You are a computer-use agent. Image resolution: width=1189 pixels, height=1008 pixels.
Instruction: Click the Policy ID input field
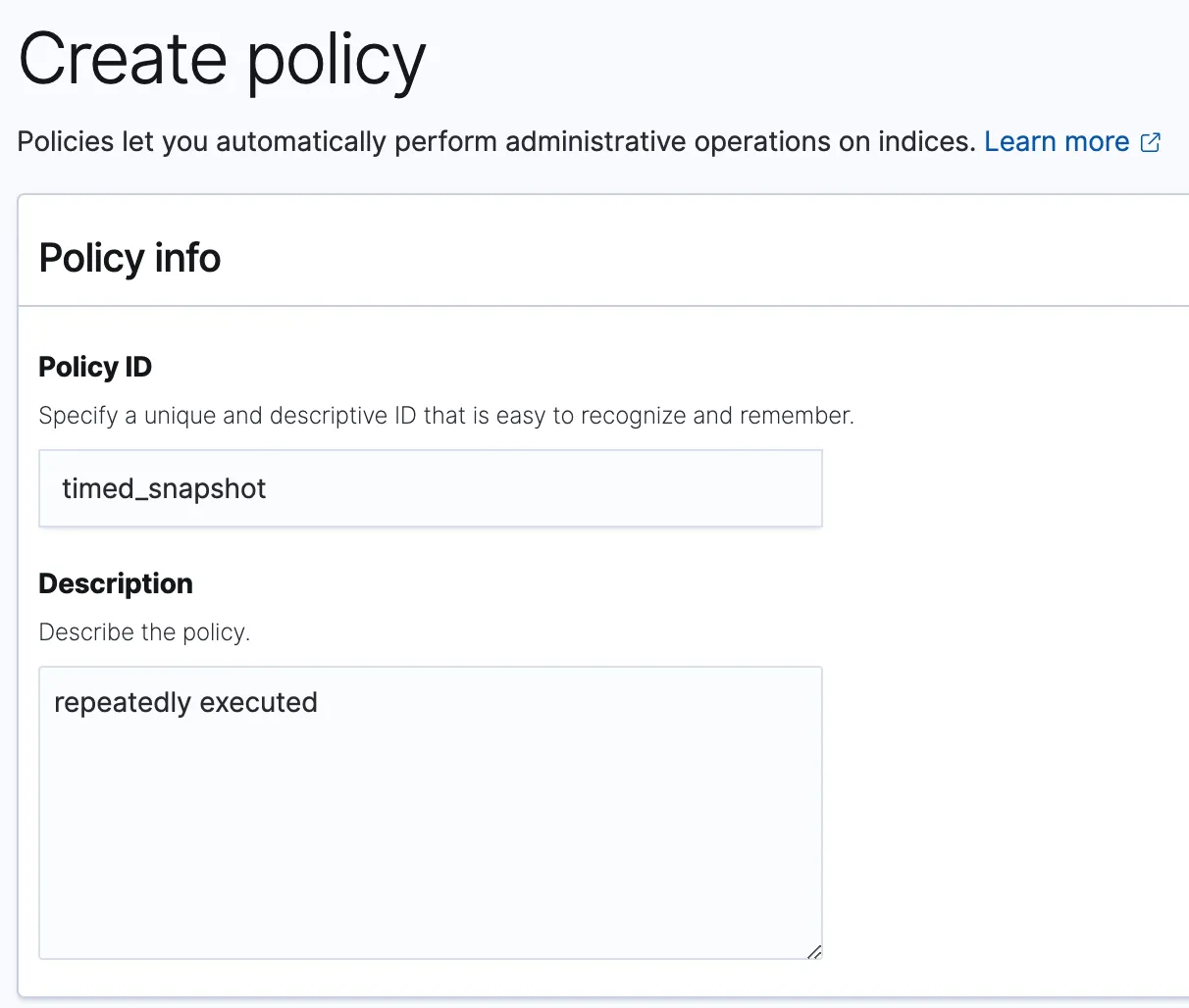tap(430, 488)
